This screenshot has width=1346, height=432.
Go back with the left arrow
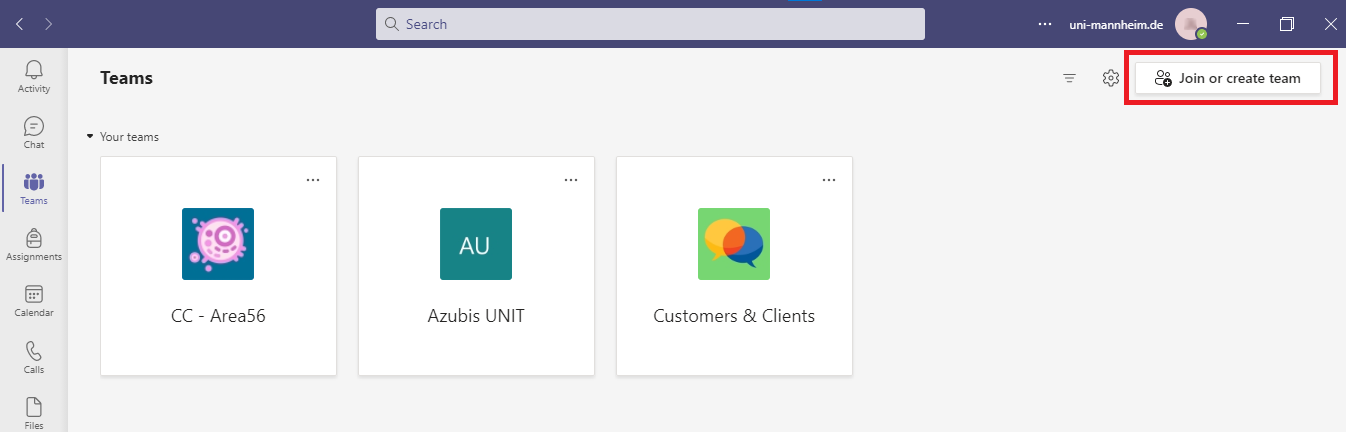(x=20, y=23)
